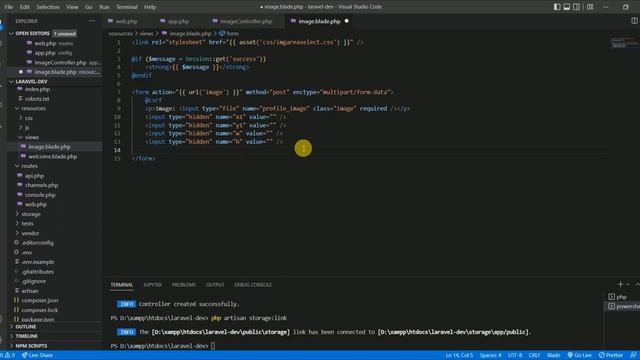Switch to the JUPYTER panel tab
640x360 pixels.
coord(152,284)
